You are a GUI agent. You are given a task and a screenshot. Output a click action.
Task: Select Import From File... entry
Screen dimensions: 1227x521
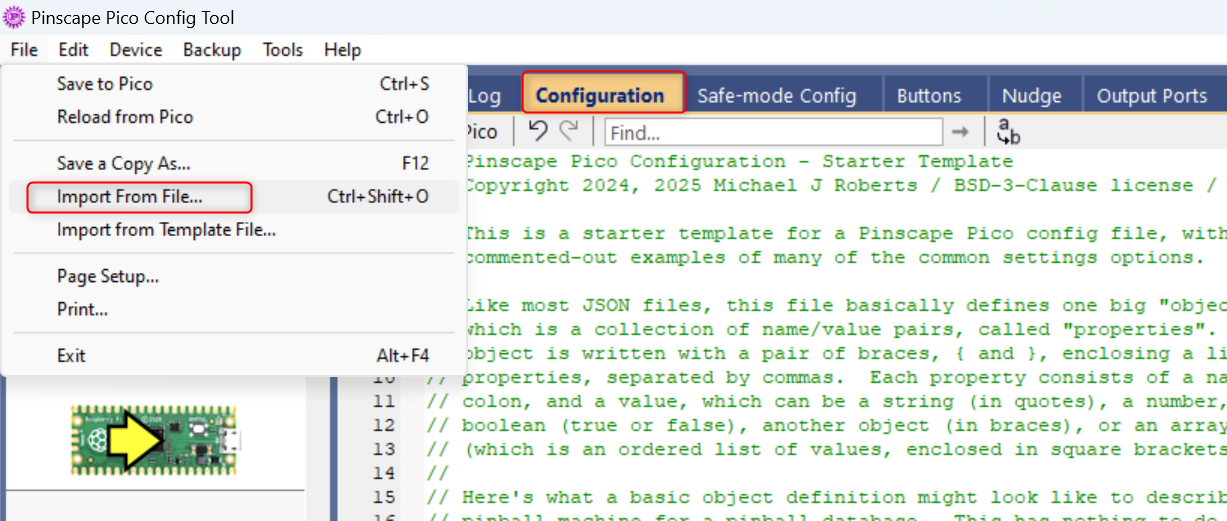click(x=234, y=197)
